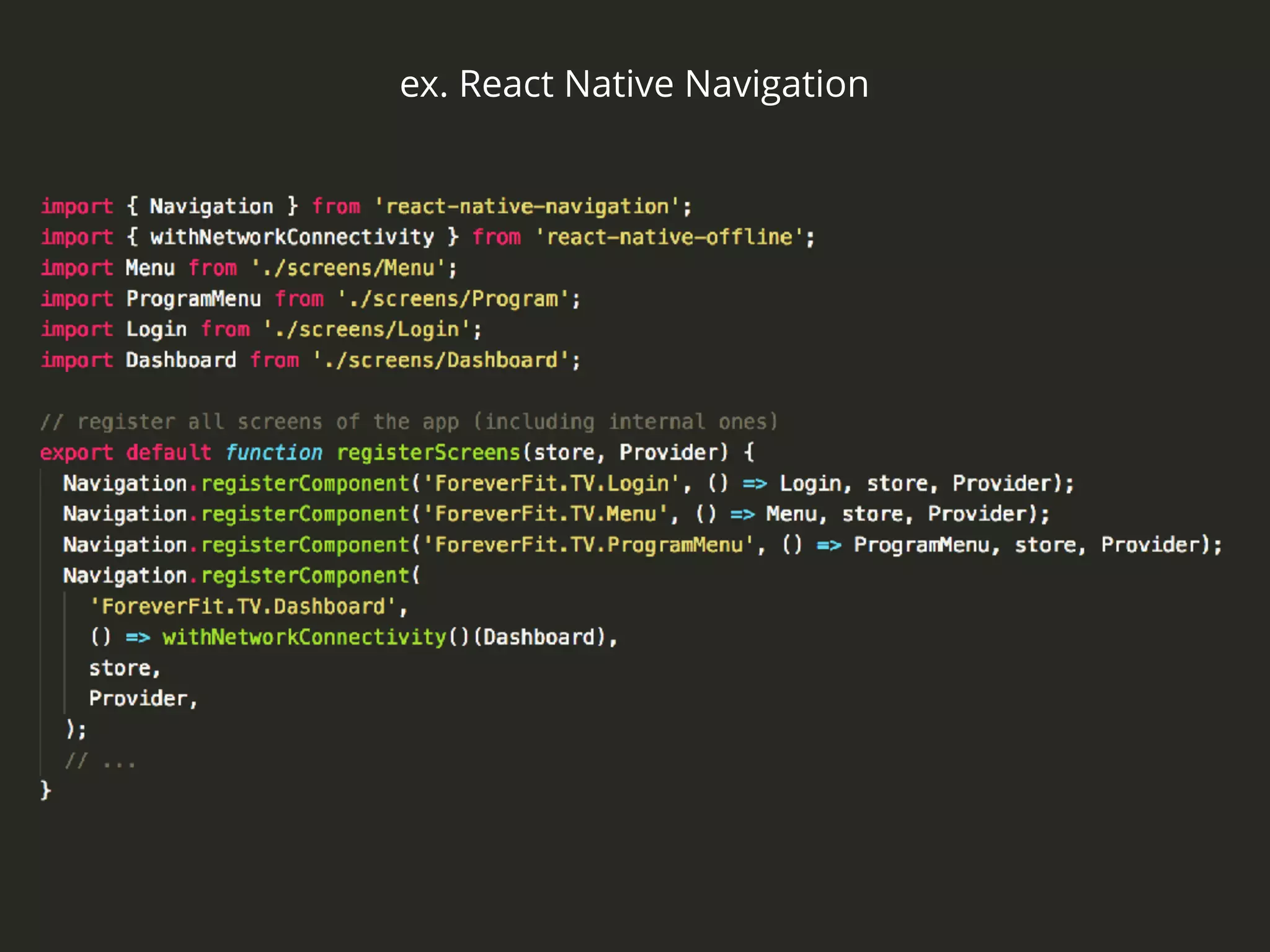The width and height of the screenshot is (1270, 952).
Task: Click 'withNetworkConnectivity()(Dashboard)' call
Action: (384, 637)
